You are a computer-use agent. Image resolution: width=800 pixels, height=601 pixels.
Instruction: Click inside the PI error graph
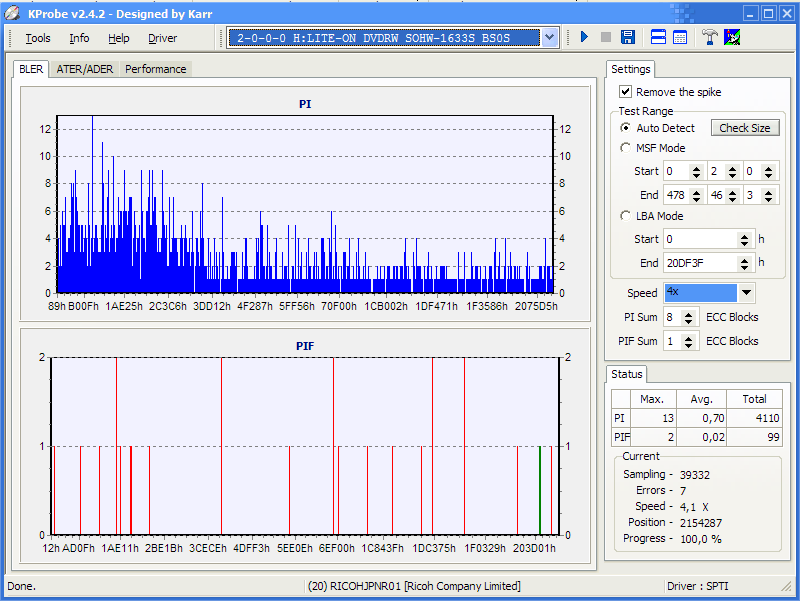point(305,204)
